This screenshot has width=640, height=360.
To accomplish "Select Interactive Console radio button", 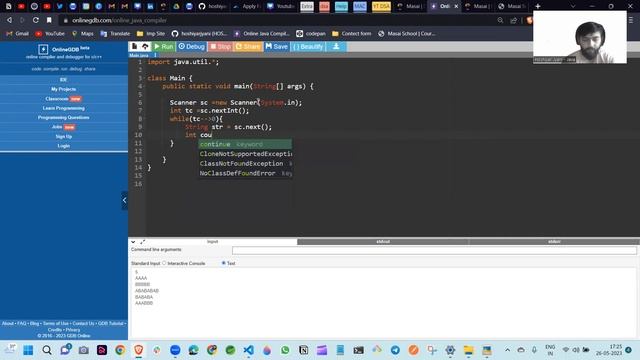I will (x=164, y=263).
